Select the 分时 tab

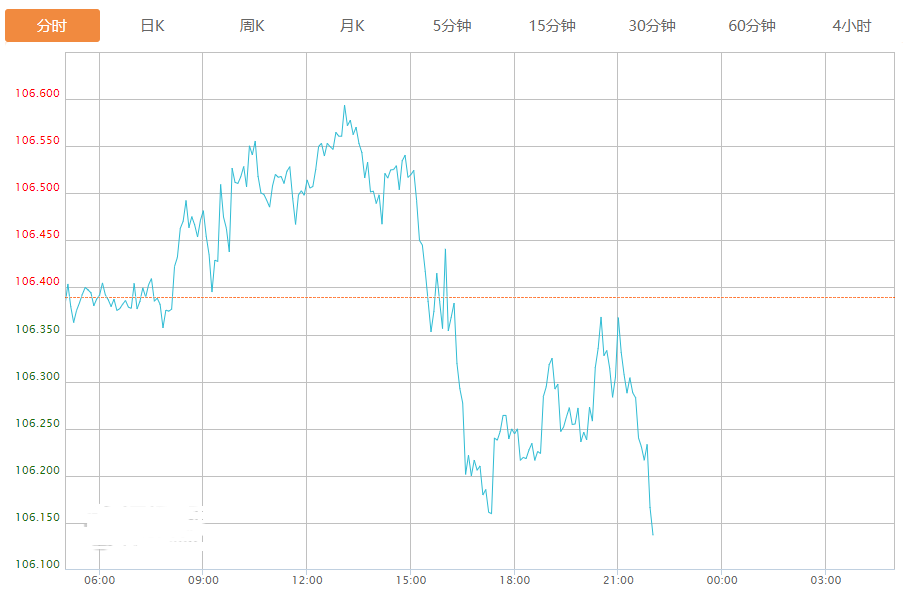52,26
